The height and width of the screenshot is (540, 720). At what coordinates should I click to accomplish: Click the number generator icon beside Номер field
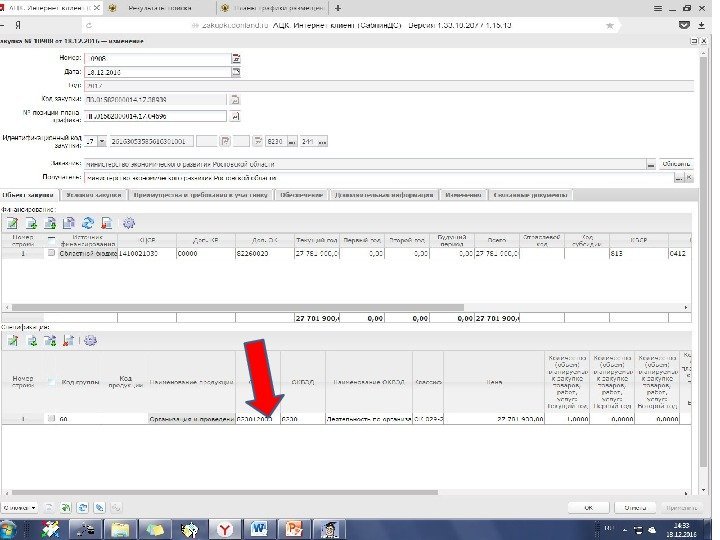pos(236,58)
